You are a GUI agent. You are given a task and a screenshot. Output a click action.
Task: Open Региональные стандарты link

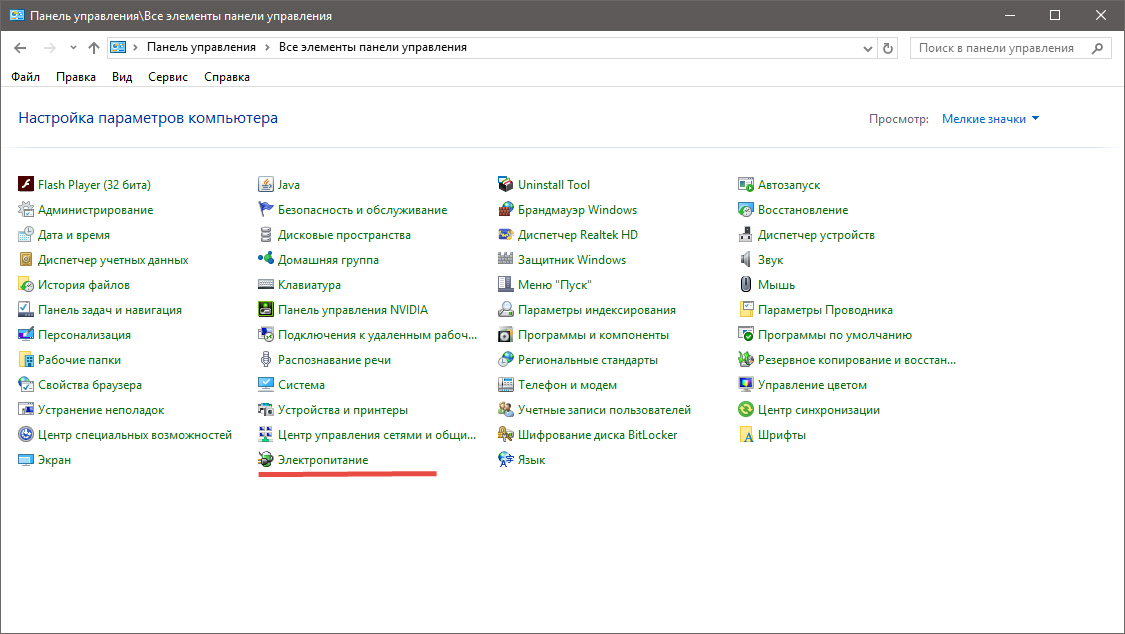(x=588, y=360)
